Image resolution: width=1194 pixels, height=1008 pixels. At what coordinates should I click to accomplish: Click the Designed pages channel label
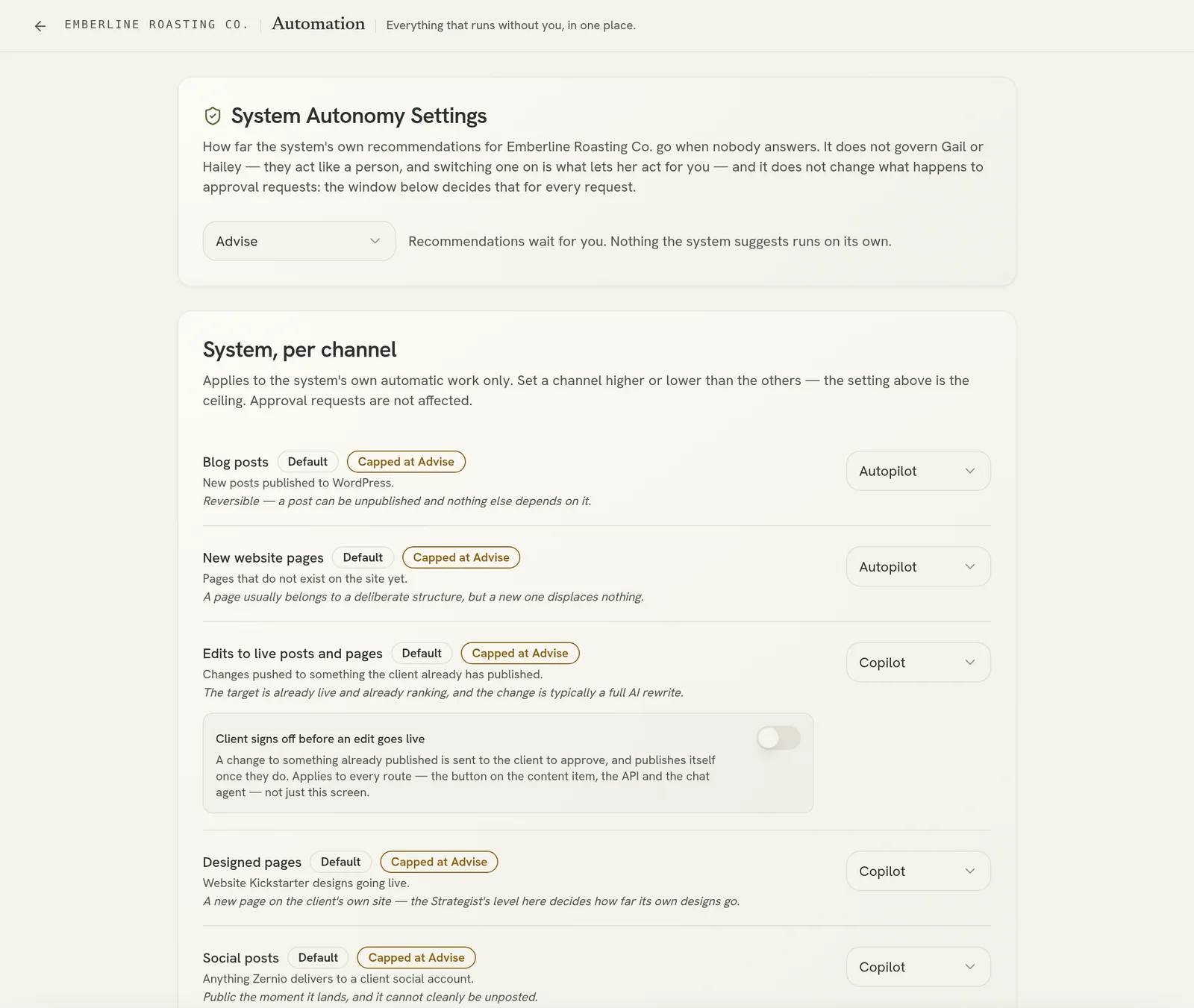pyautogui.click(x=252, y=862)
